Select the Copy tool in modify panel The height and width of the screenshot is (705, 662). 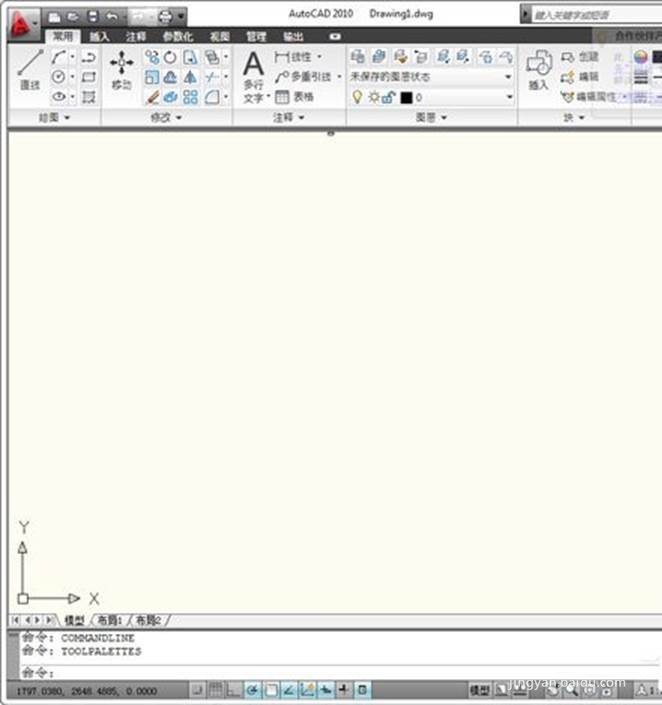coord(152,57)
